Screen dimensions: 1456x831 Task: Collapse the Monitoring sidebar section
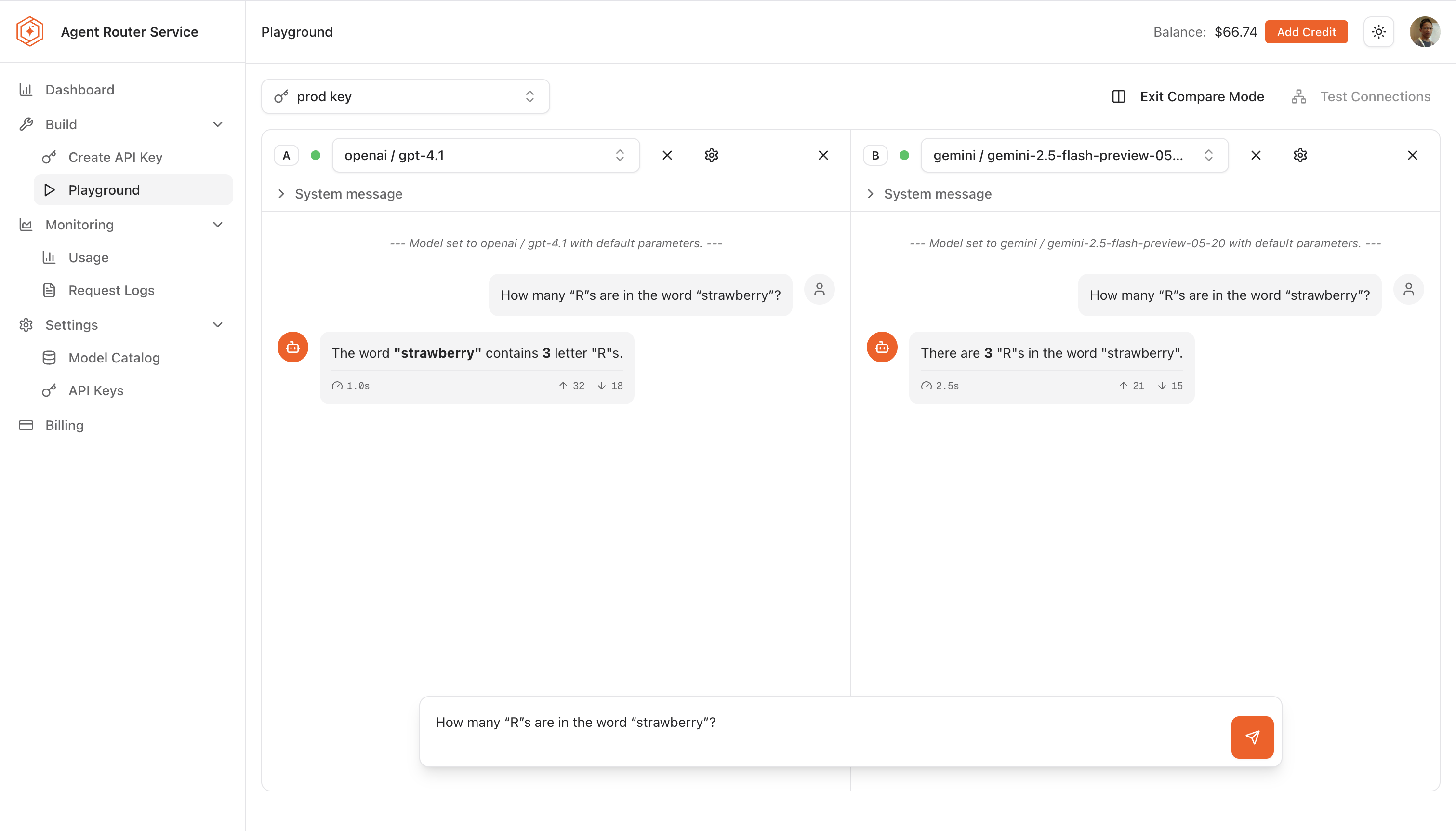217,225
